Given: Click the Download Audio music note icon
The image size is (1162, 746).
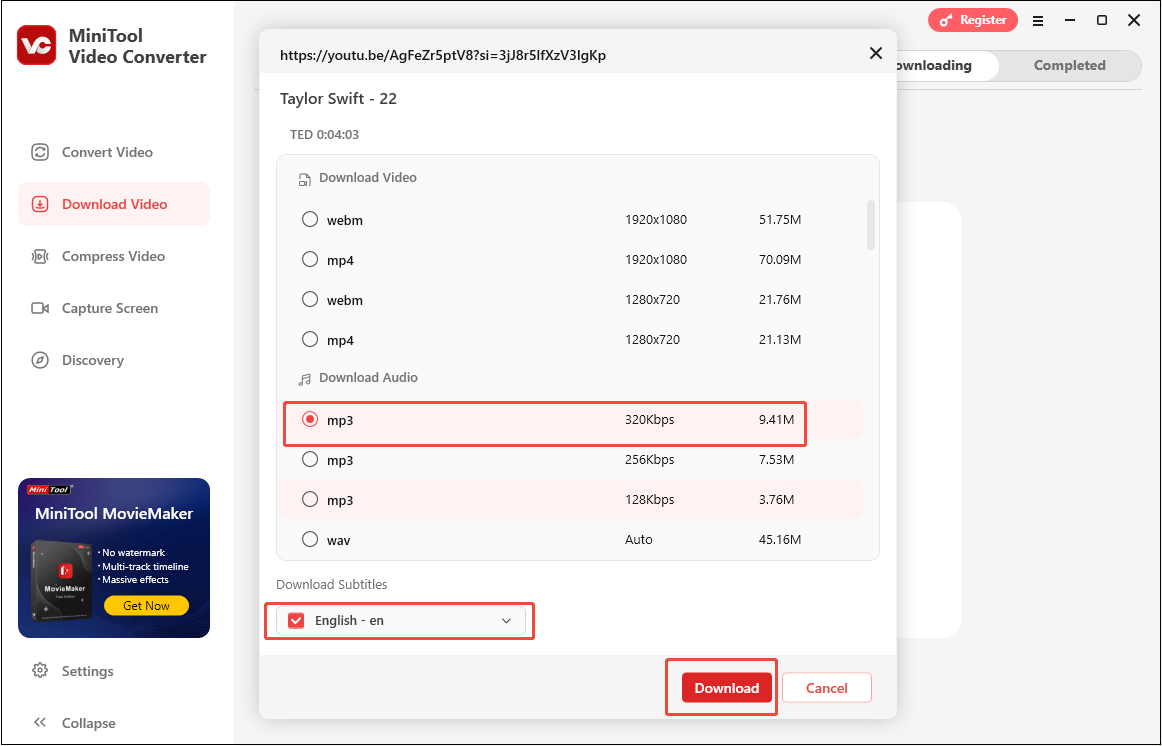Looking at the screenshot, I should pyautogui.click(x=304, y=379).
